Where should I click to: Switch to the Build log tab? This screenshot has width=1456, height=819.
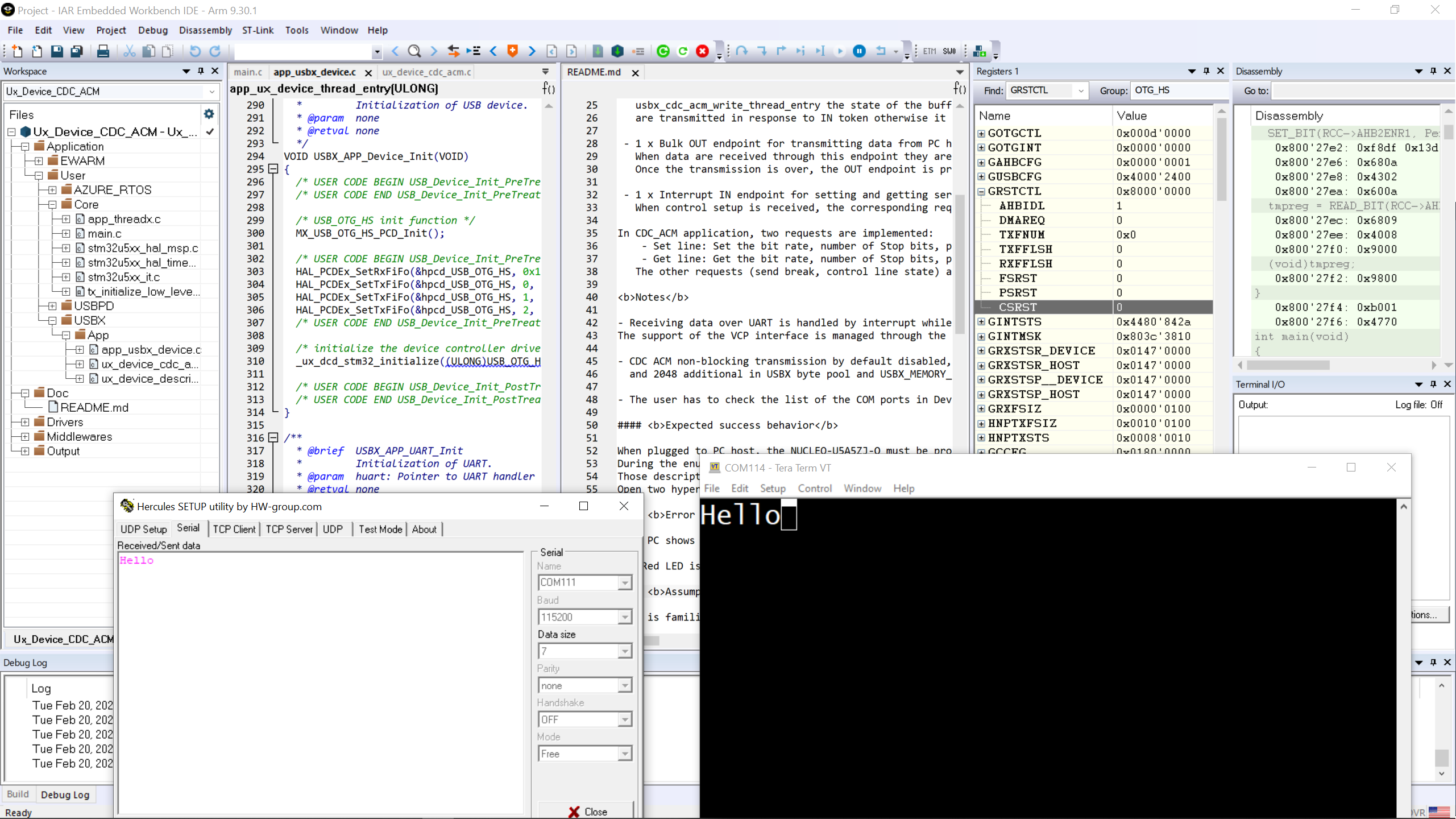point(18,795)
